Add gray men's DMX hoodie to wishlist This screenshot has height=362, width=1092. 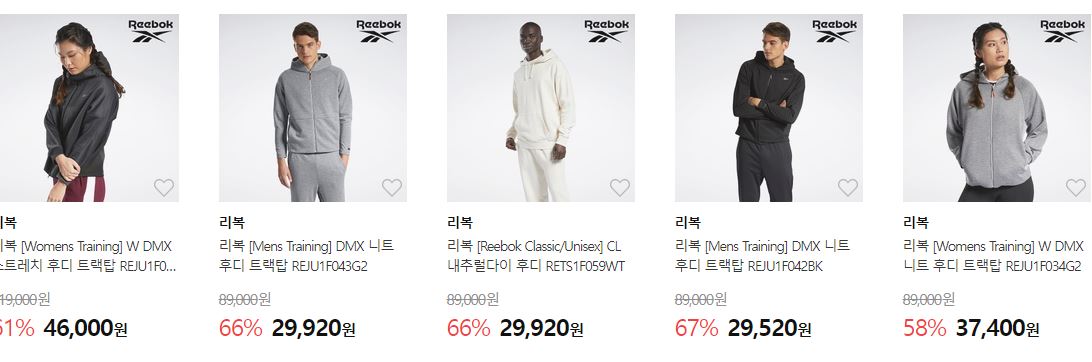tap(392, 187)
